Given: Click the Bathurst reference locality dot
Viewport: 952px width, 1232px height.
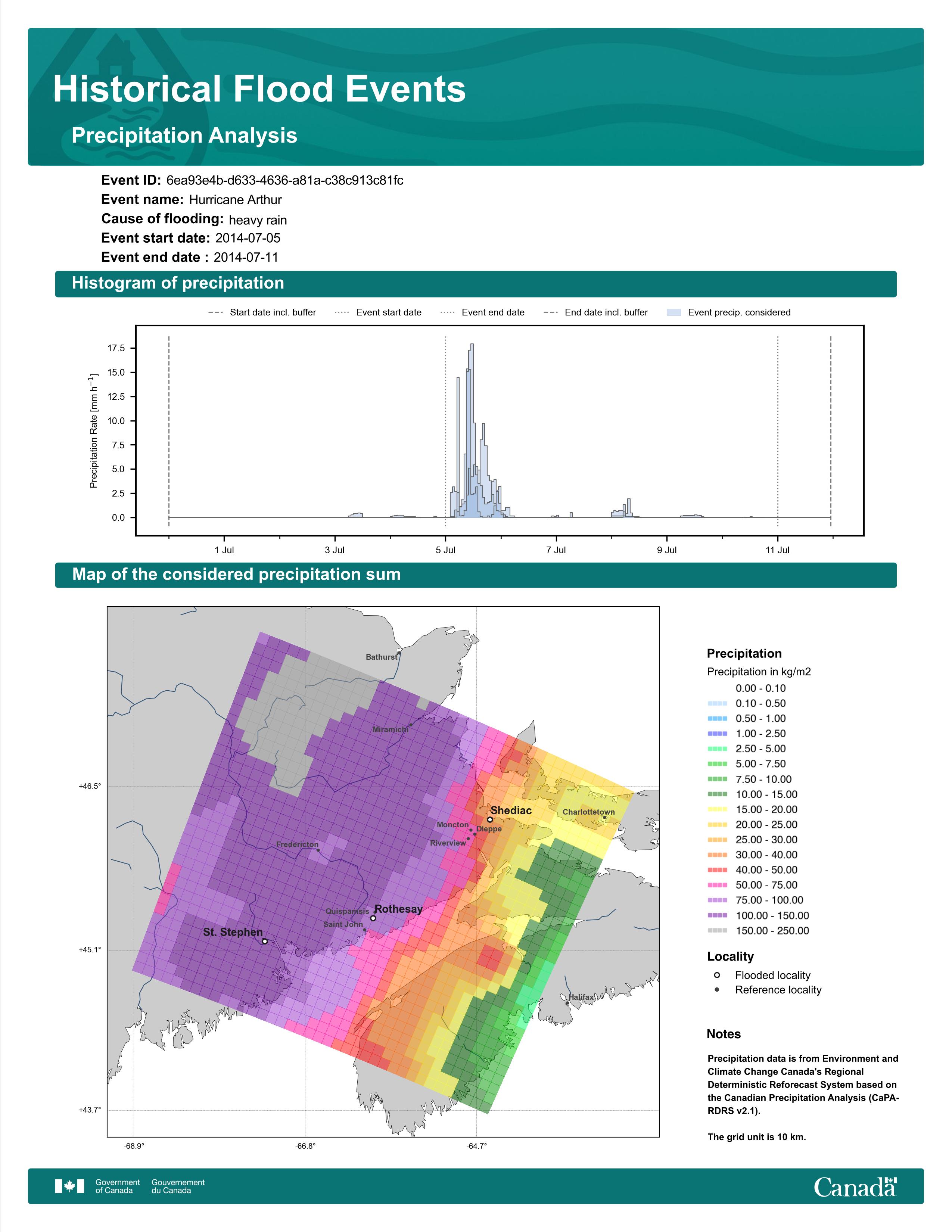Looking at the screenshot, I should (x=399, y=653).
